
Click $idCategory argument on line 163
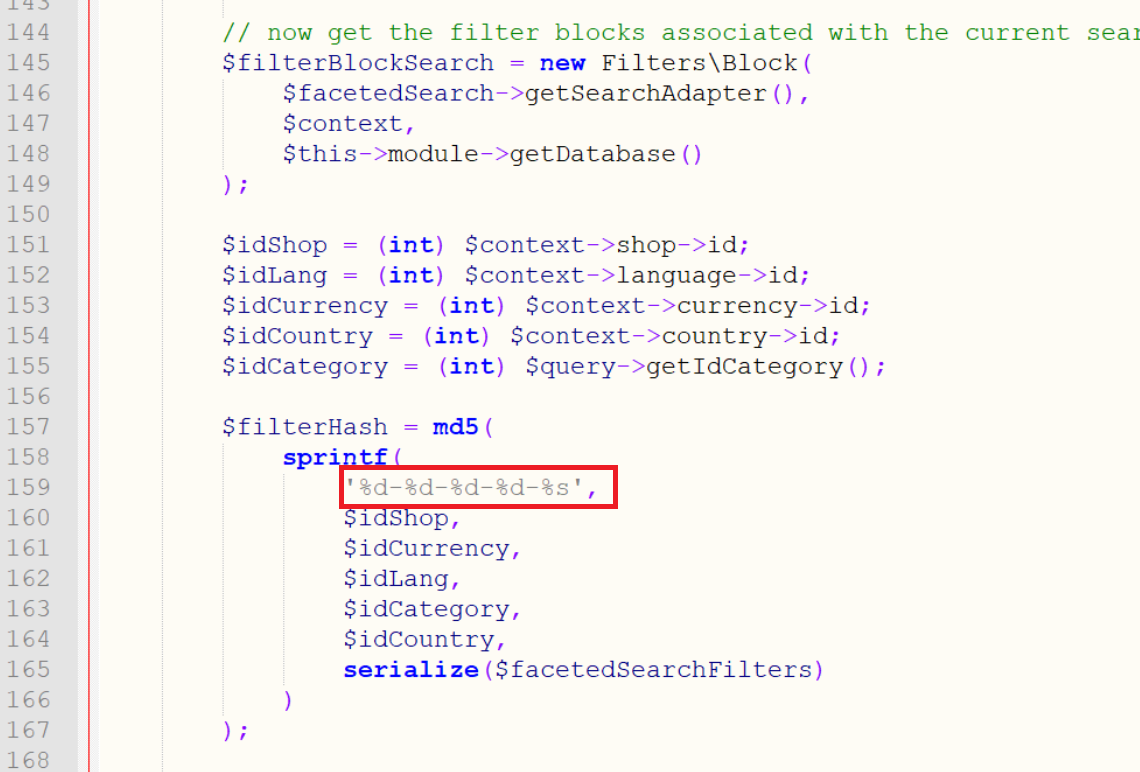[x=426, y=609]
